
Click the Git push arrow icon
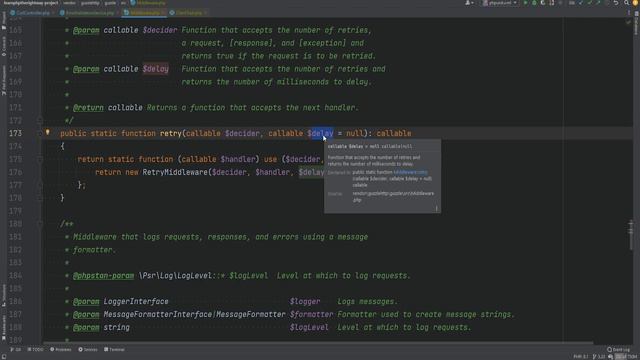pyautogui.click(x=598, y=3)
